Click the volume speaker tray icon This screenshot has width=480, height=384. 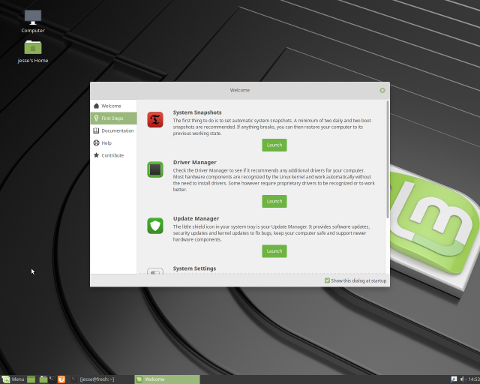(x=462, y=379)
